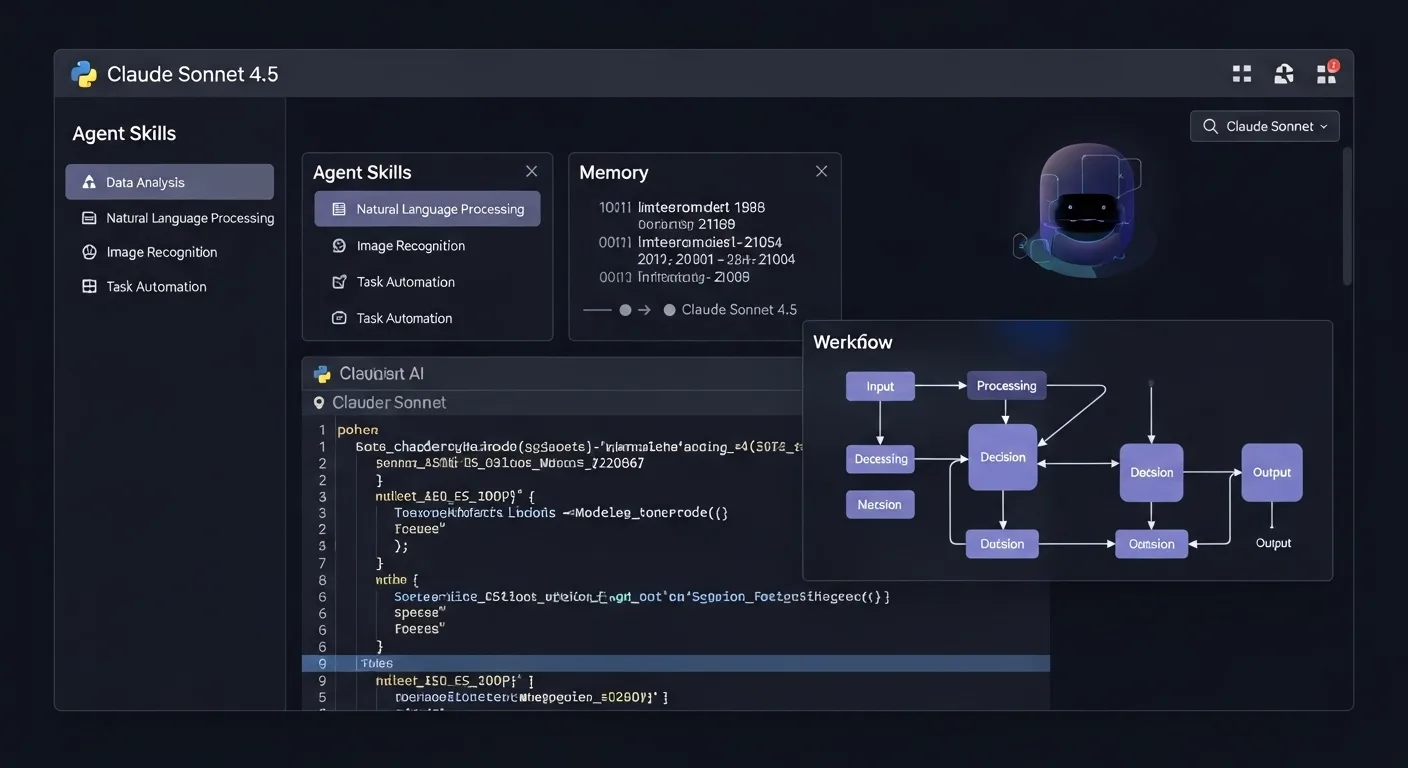Click the first step dot in the Memory panel

pos(626,310)
